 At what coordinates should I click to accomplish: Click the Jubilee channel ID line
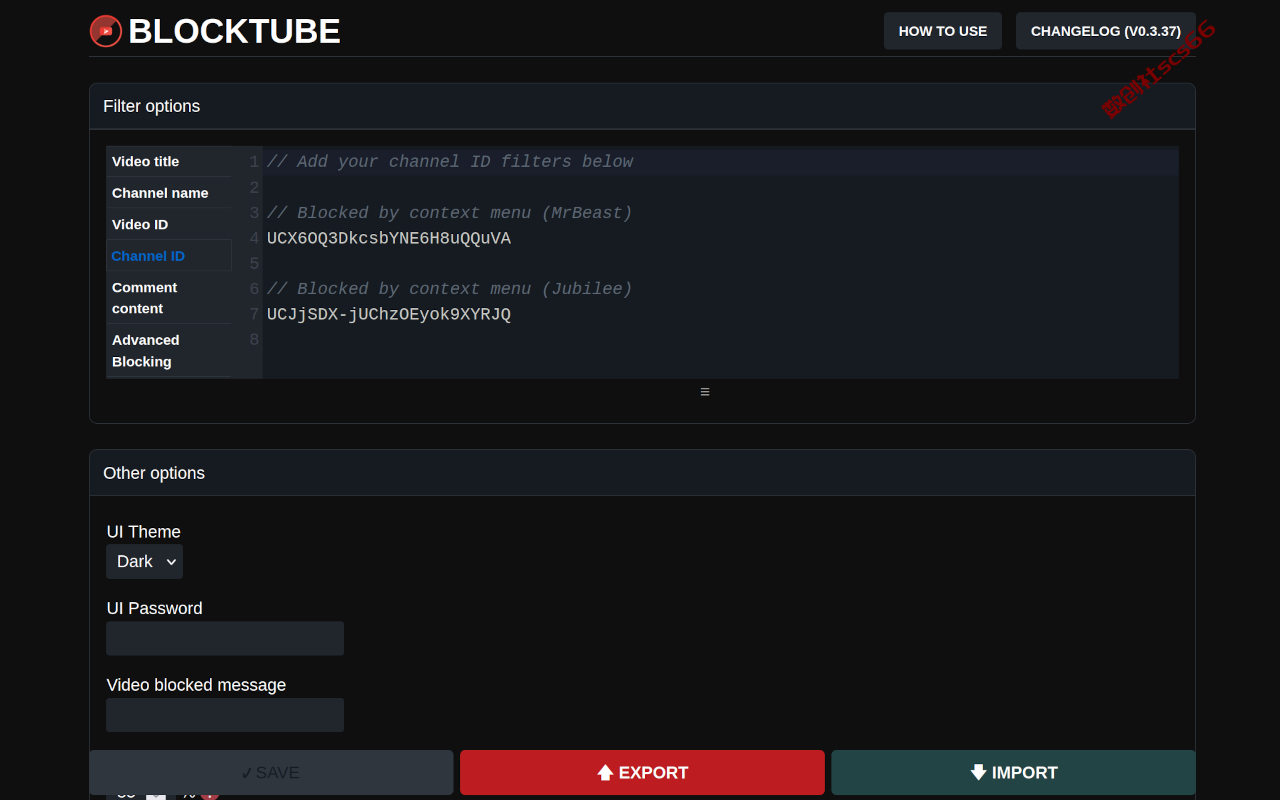point(389,314)
